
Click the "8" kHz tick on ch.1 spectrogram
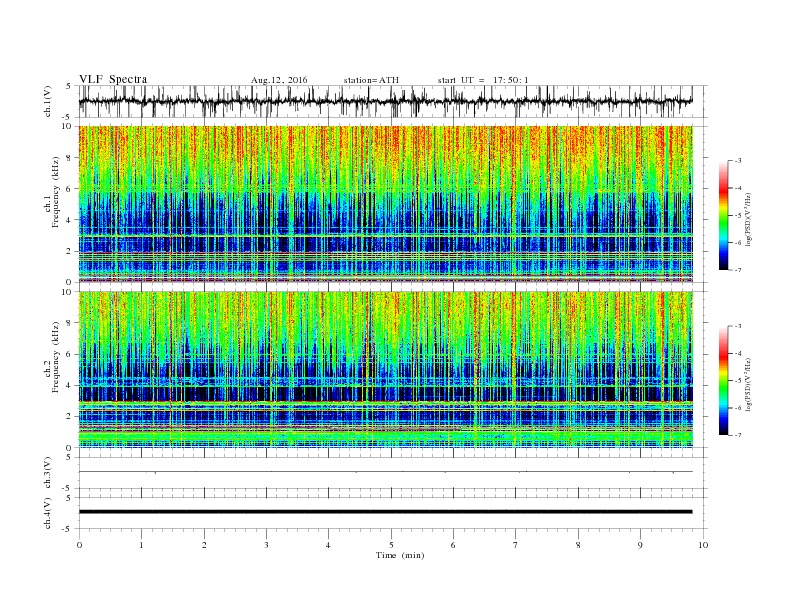point(70,158)
